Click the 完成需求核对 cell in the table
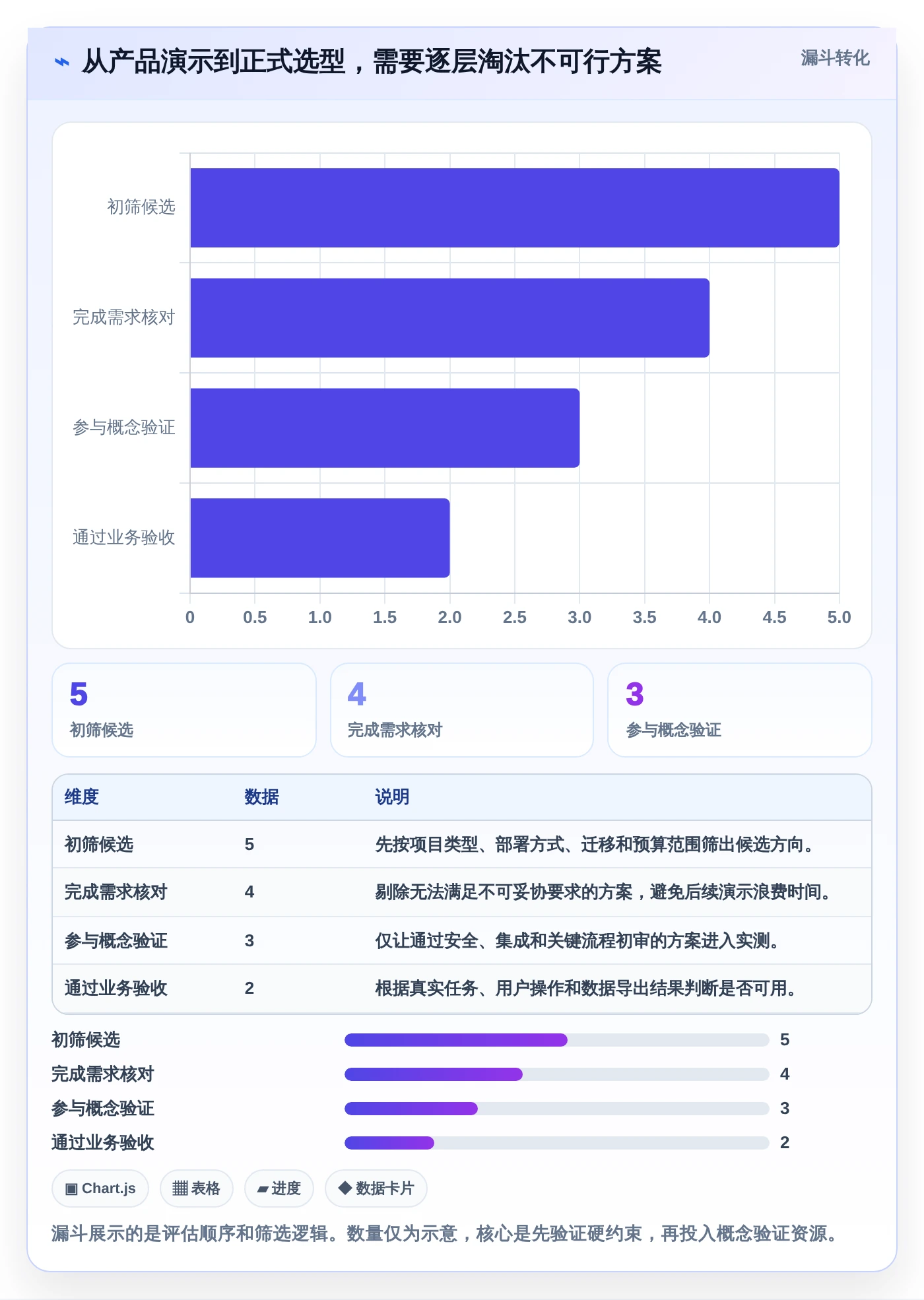 (116, 892)
